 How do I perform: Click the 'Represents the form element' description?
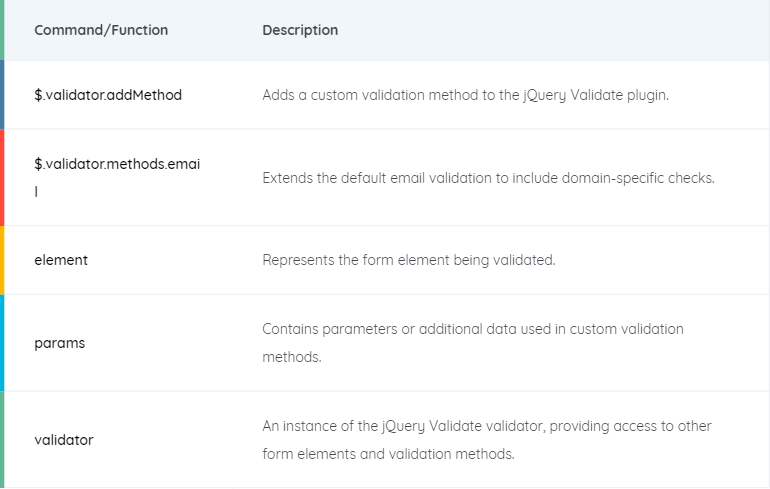tap(409, 260)
